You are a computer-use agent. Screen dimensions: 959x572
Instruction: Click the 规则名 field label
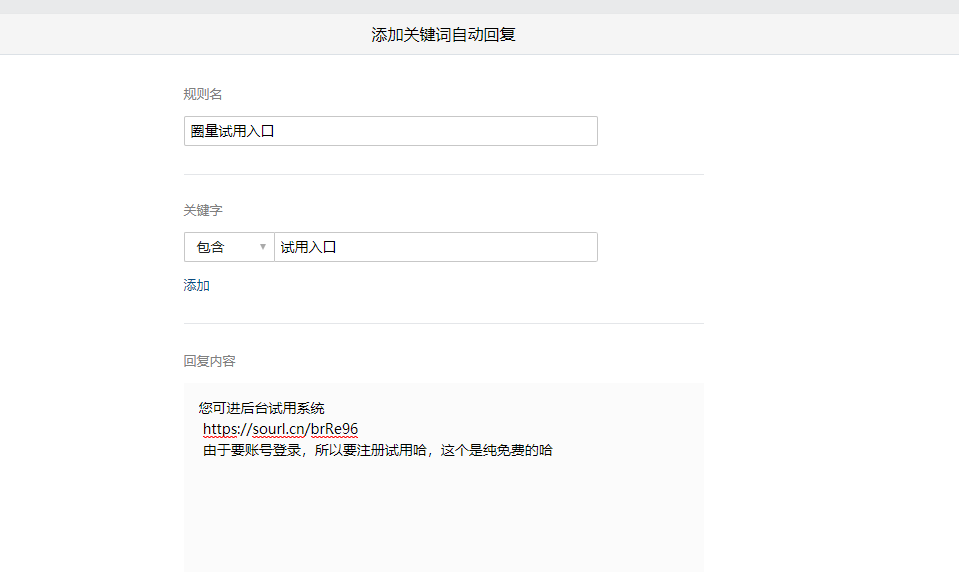coord(203,94)
